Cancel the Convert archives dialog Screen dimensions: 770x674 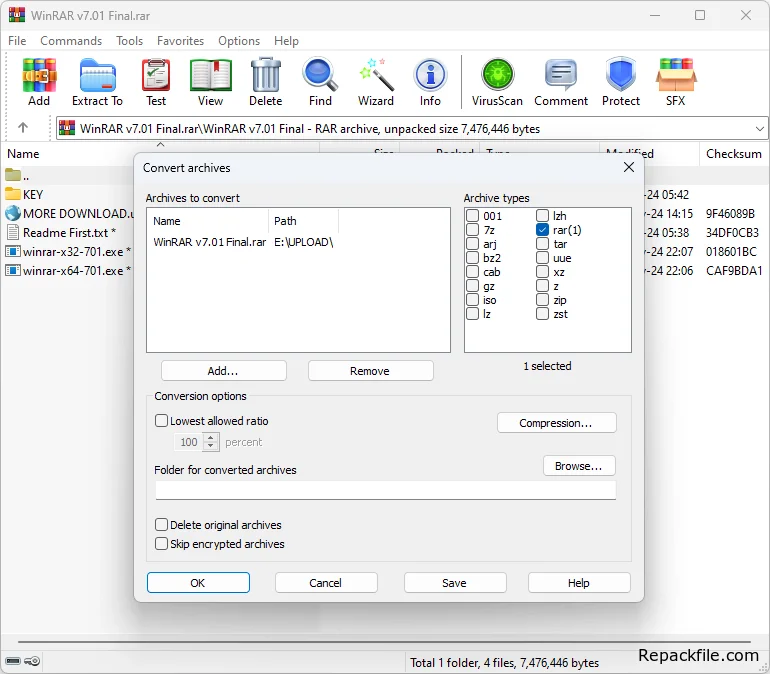pos(326,583)
